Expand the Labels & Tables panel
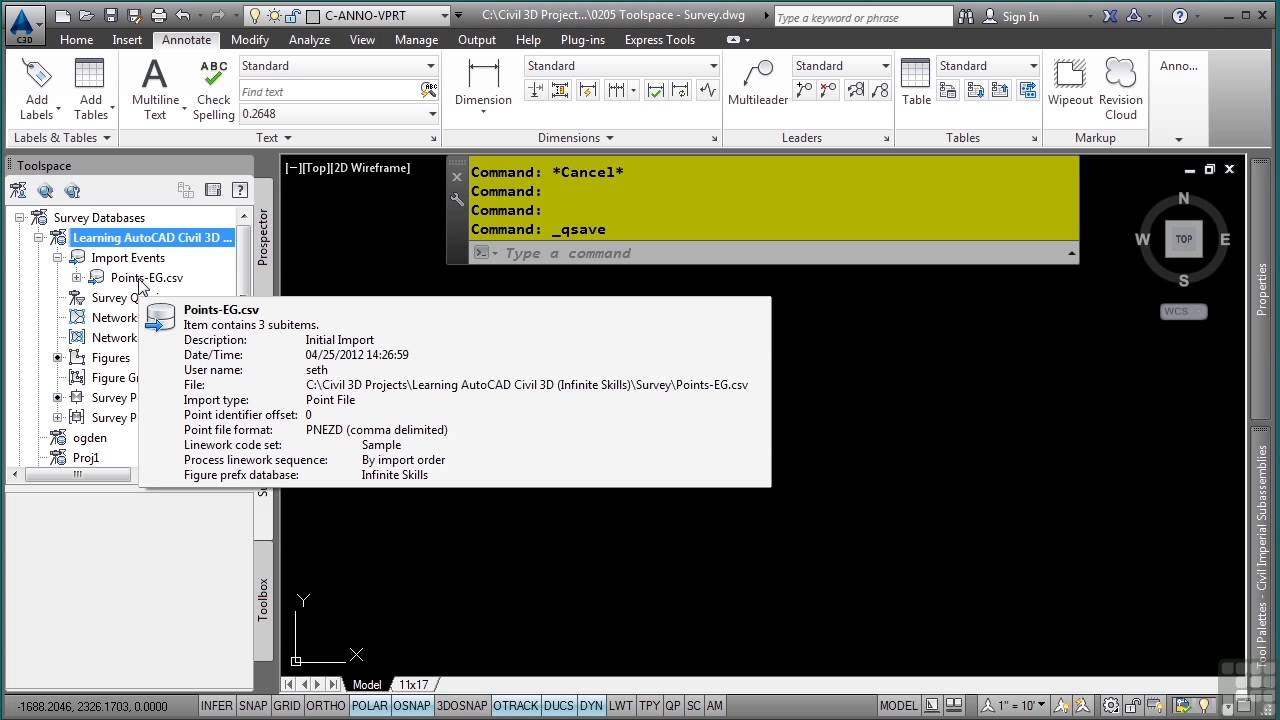 63,138
